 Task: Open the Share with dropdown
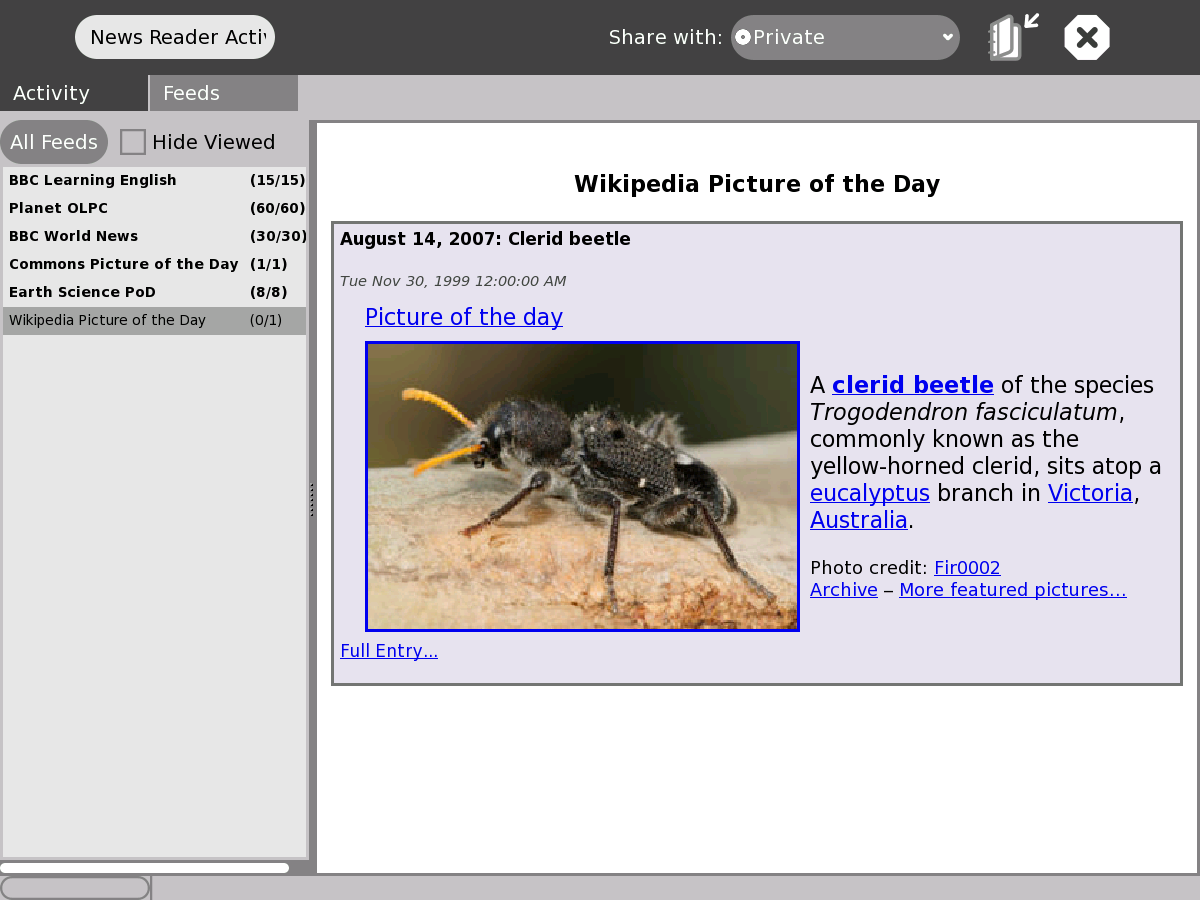click(x=845, y=38)
